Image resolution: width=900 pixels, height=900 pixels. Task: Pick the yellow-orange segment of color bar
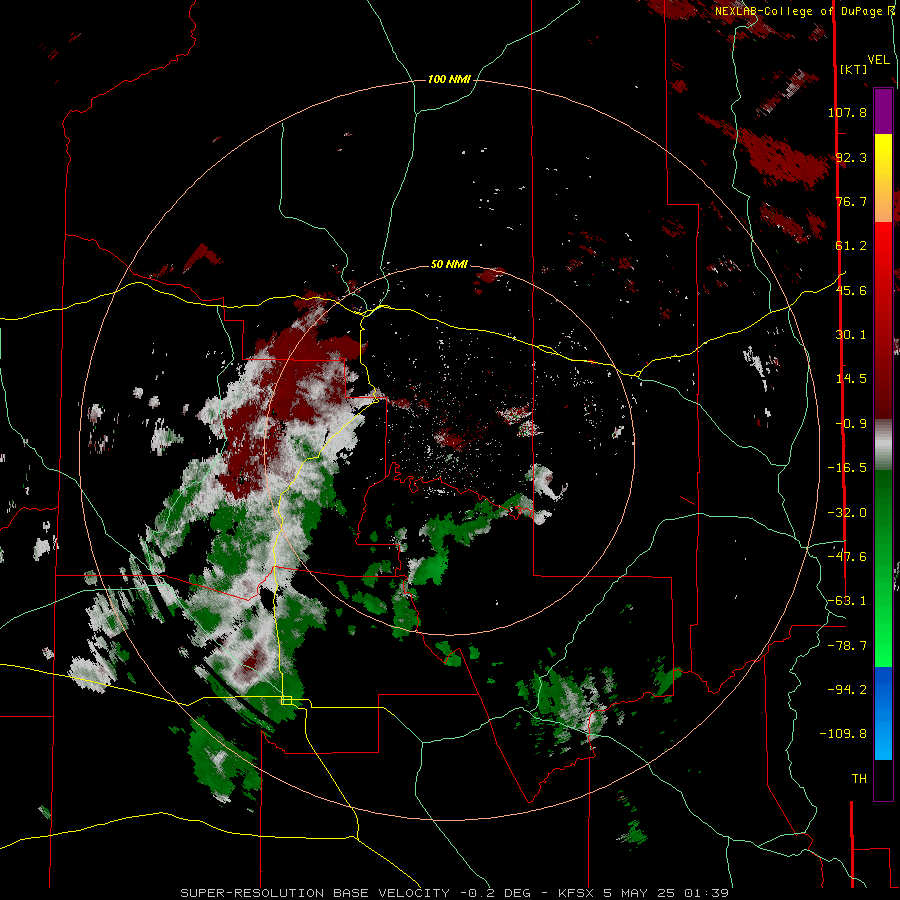coord(883,178)
